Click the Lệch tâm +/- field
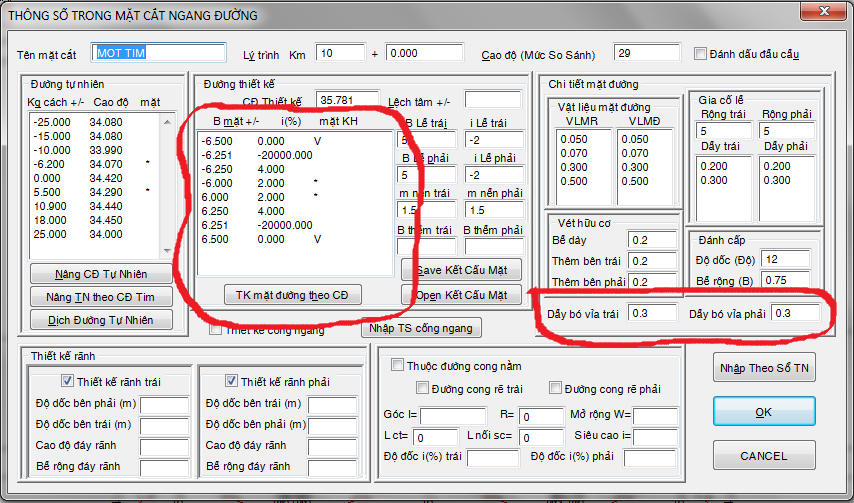Viewport: 854px width, 503px height. tap(493, 100)
